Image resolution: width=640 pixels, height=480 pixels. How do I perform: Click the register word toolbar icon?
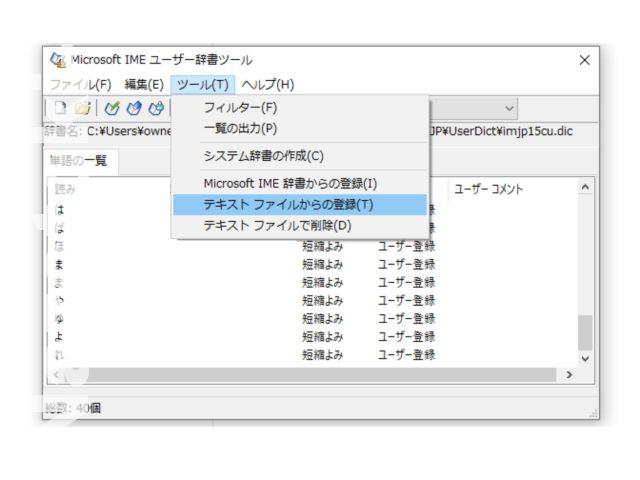112,108
